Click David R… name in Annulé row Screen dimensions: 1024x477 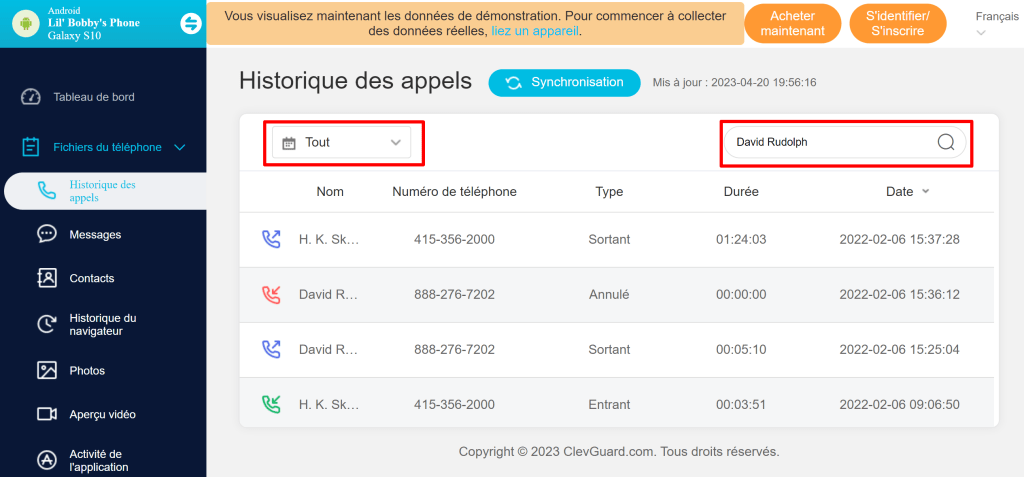coord(328,295)
